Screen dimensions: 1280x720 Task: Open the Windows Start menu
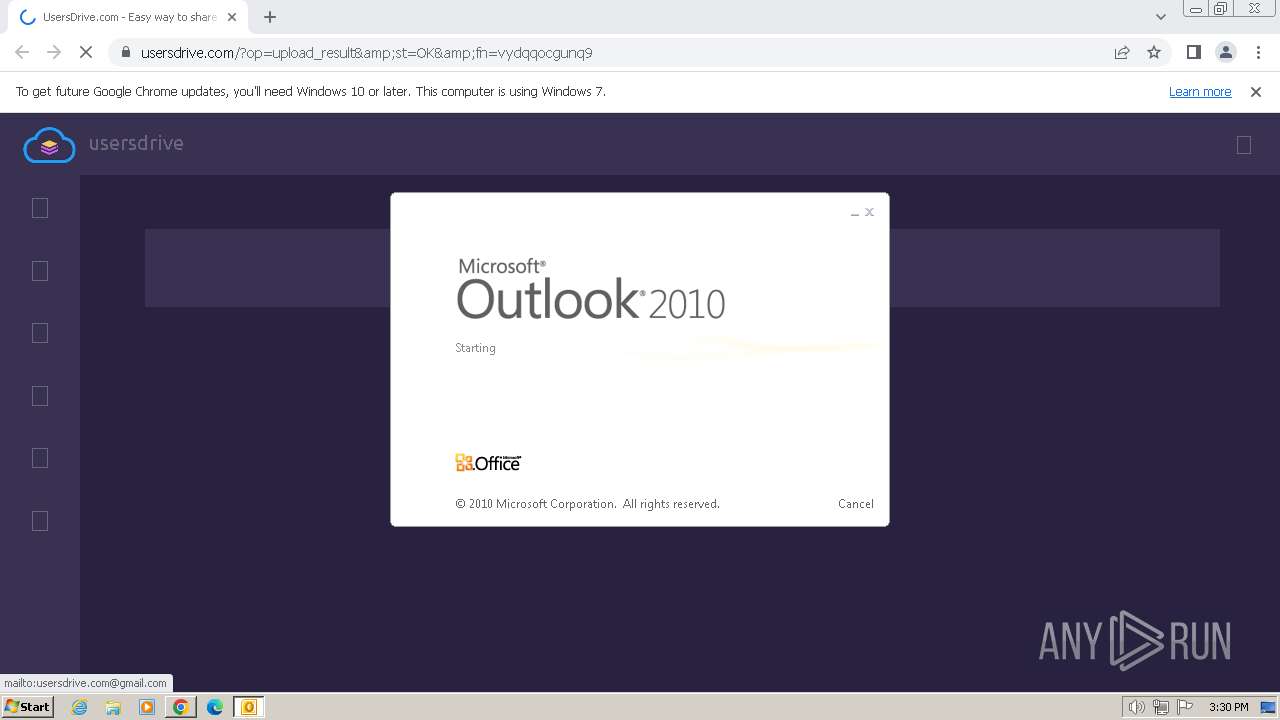(27, 707)
